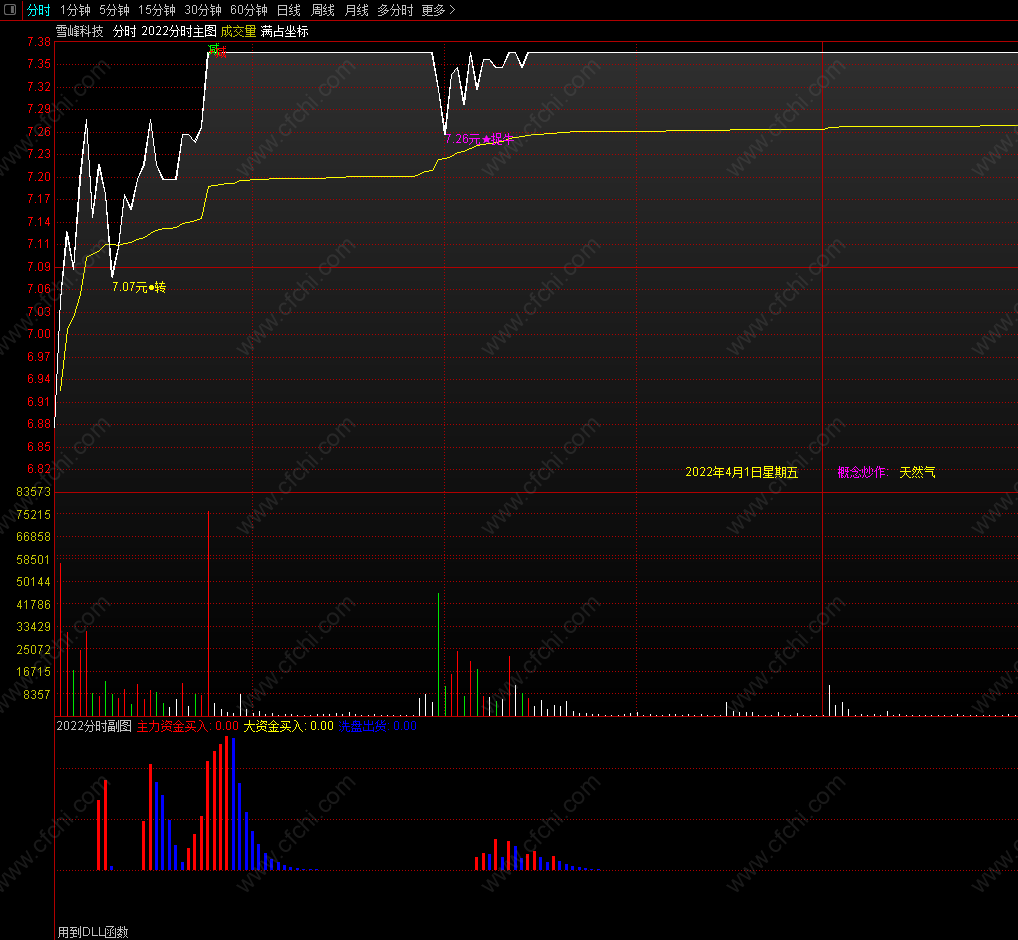Image resolution: width=1018 pixels, height=940 pixels.
Task: Click the tallest red volume bar
Action: click(x=208, y=613)
